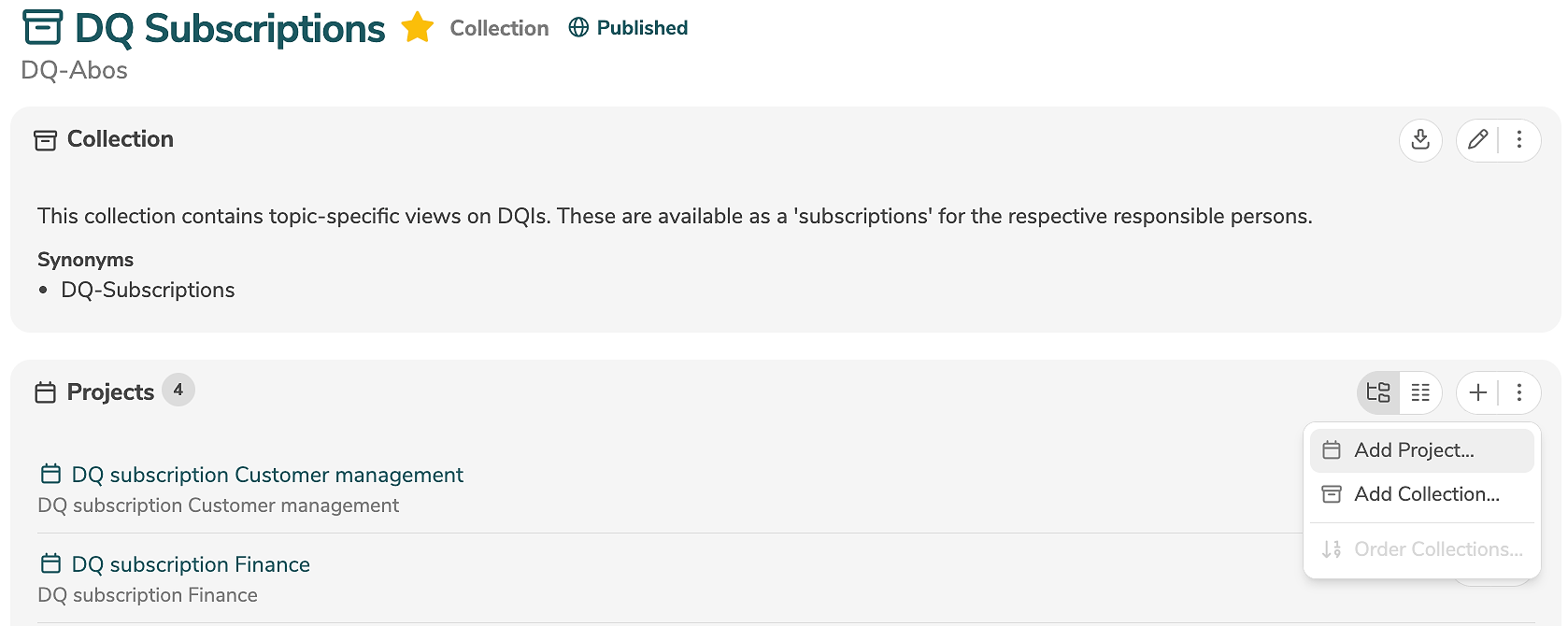Click the globe icon next to Published
Screen dimensions: 1568x626
click(579, 28)
